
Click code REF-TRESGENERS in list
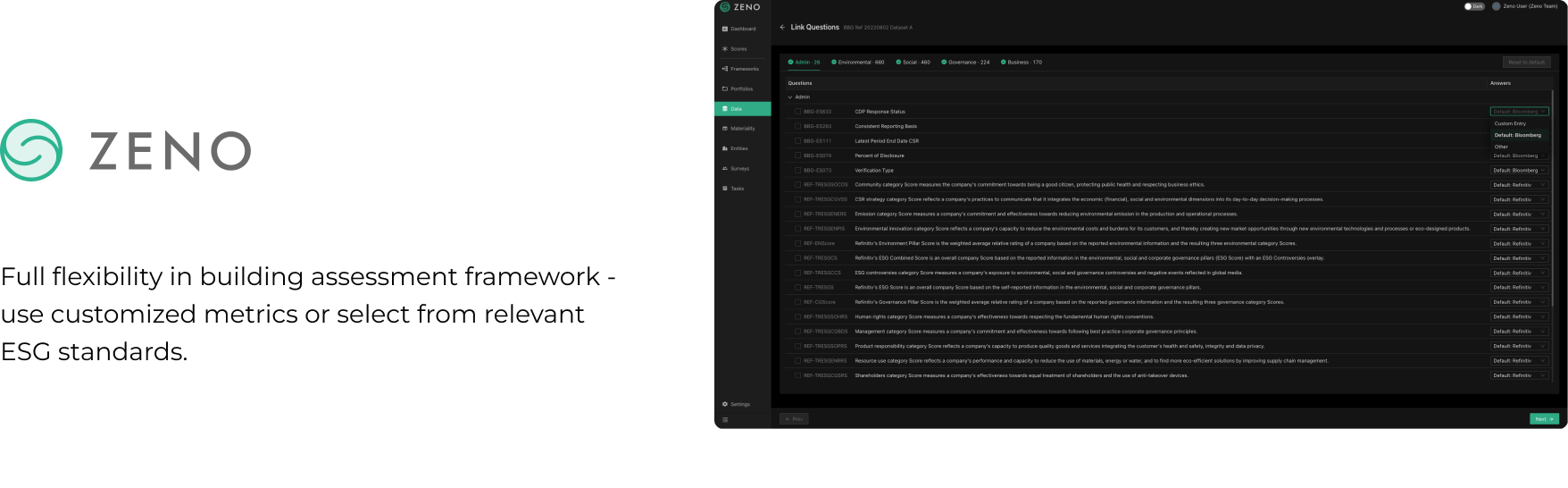coord(825,215)
